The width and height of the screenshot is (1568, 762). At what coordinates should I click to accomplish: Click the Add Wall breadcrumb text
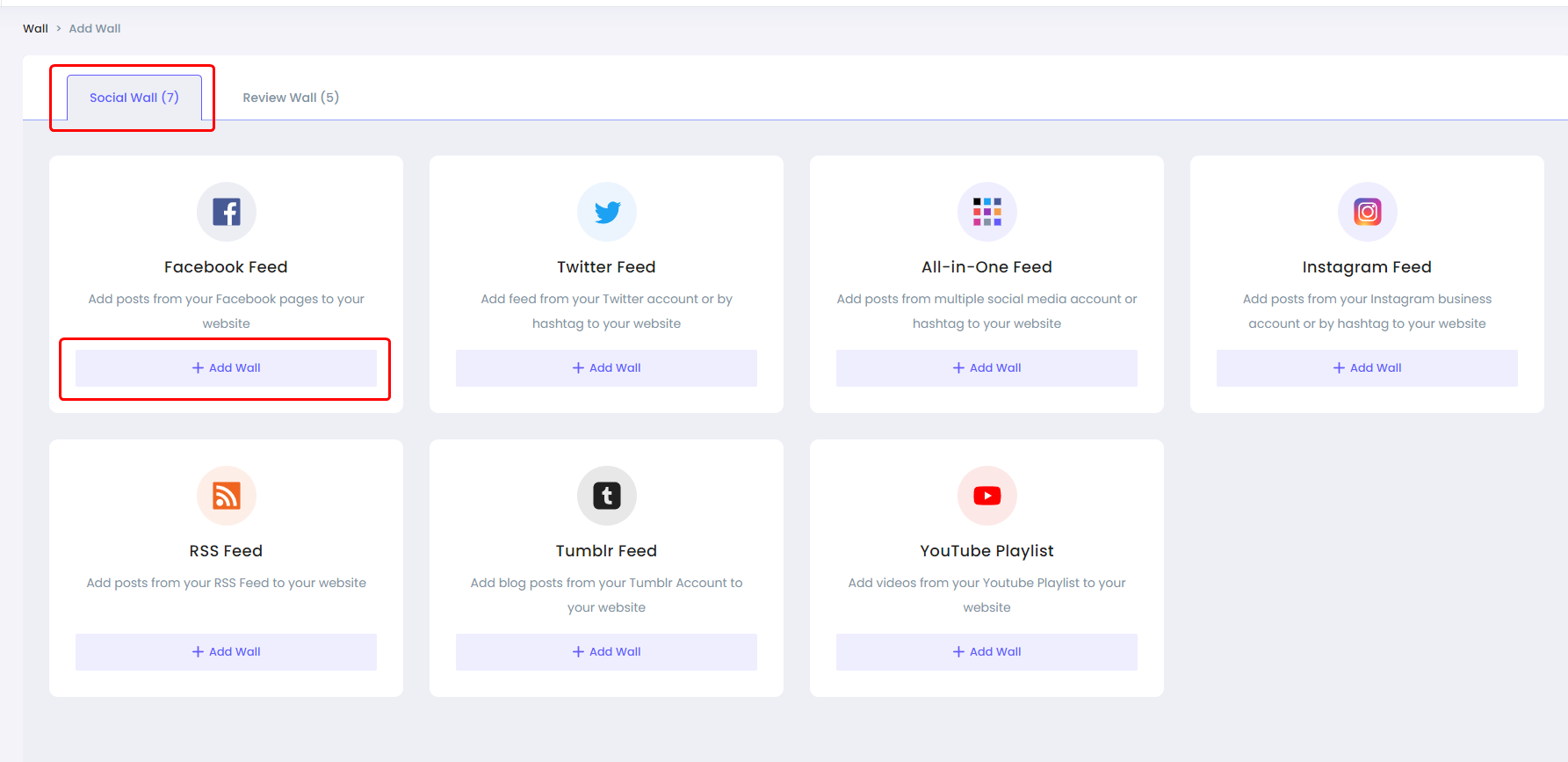coord(95,28)
